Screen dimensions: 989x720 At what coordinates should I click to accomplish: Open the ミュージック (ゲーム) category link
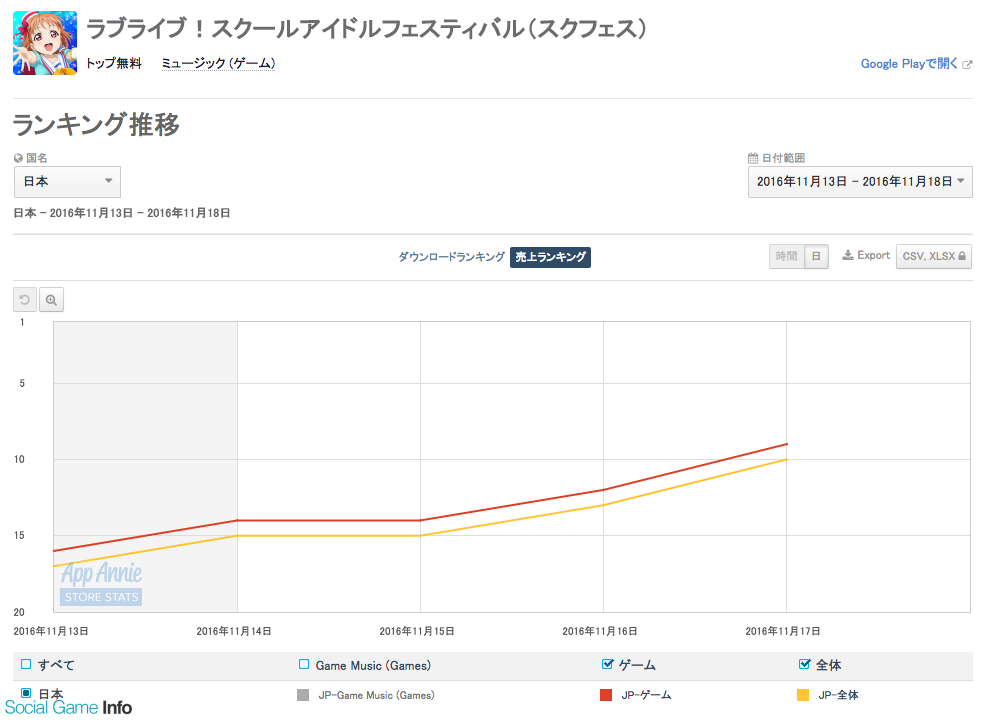click(x=218, y=63)
